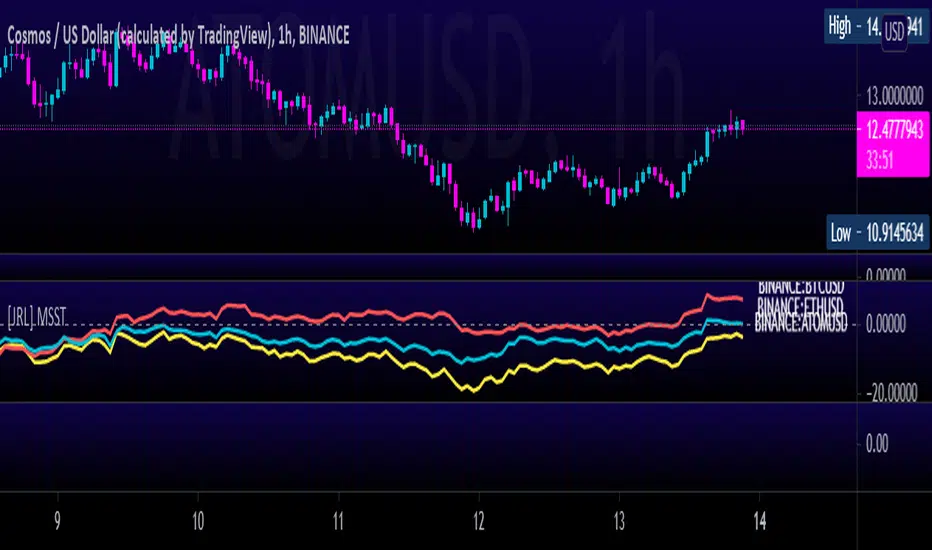
Task: Click the 13.0000000 price axis tick
Action: 895,96
